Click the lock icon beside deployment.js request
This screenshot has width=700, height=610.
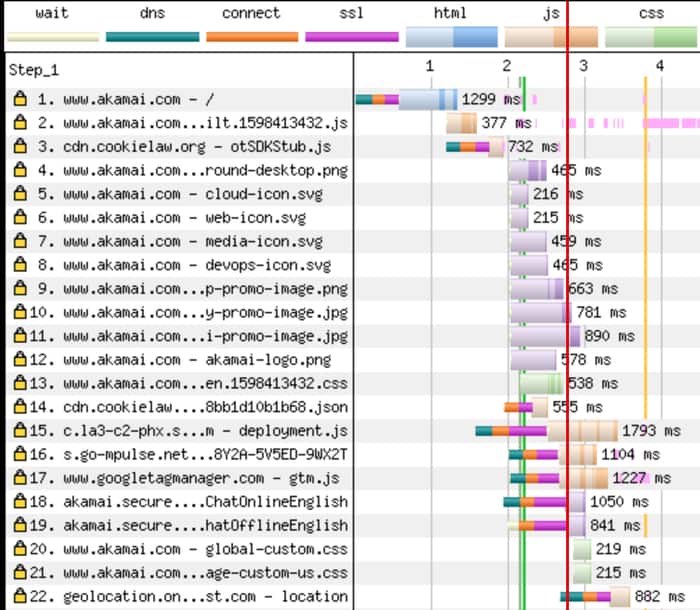[20, 430]
